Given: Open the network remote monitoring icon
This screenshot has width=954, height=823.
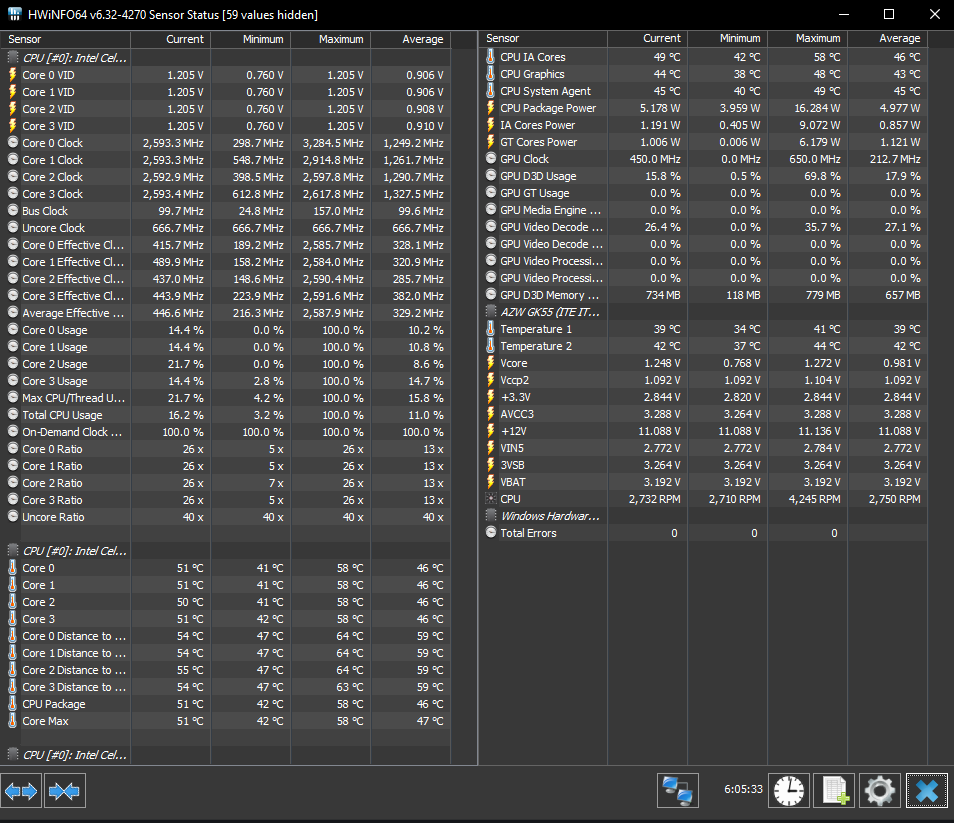Looking at the screenshot, I should coord(678,791).
